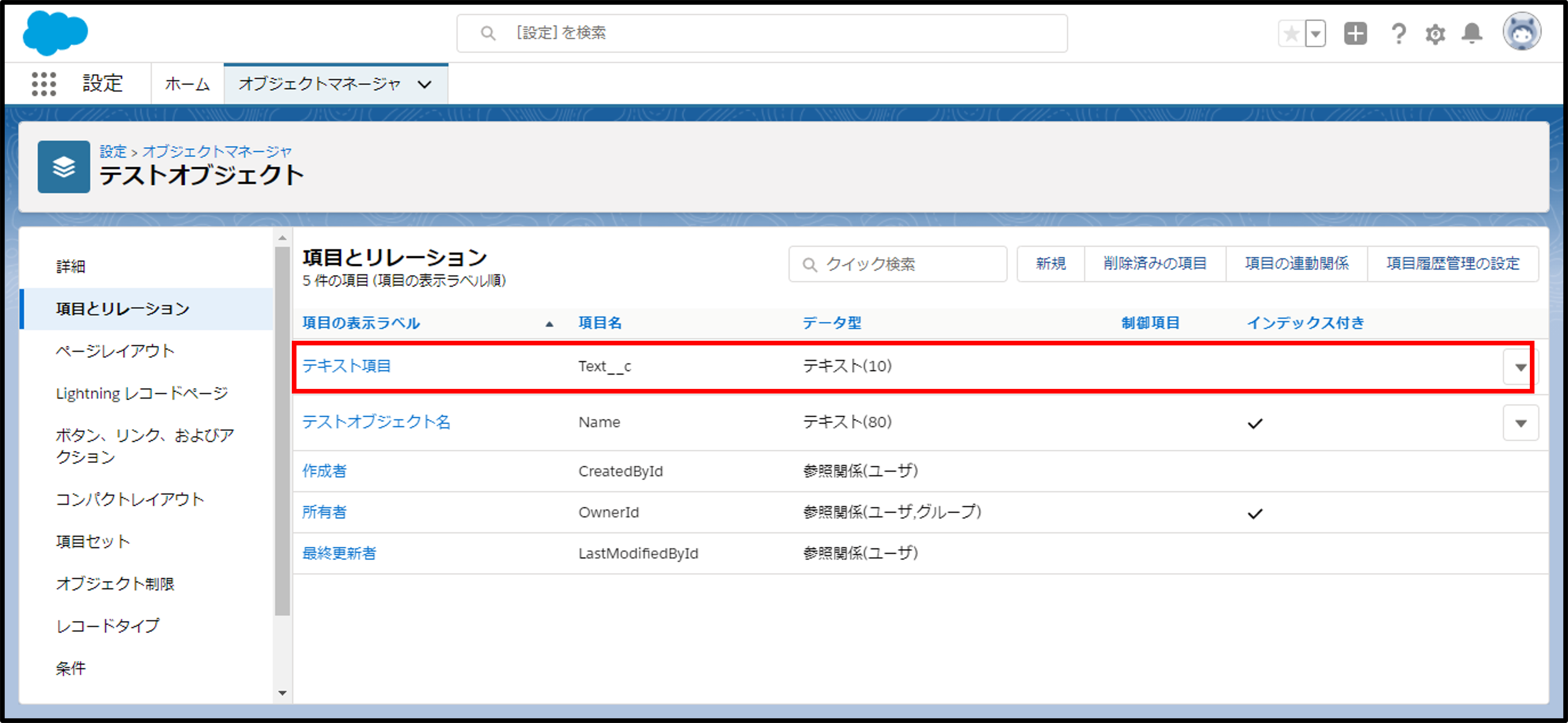The height and width of the screenshot is (723, 1568).
Task: Open the オブジェクトマネージャ tab chevron menu
Action: [x=425, y=84]
